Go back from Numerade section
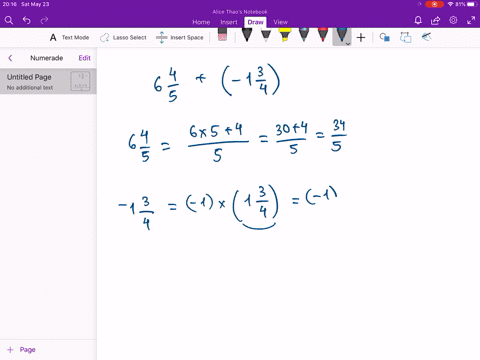 pyautogui.click(x=10, y=58)
